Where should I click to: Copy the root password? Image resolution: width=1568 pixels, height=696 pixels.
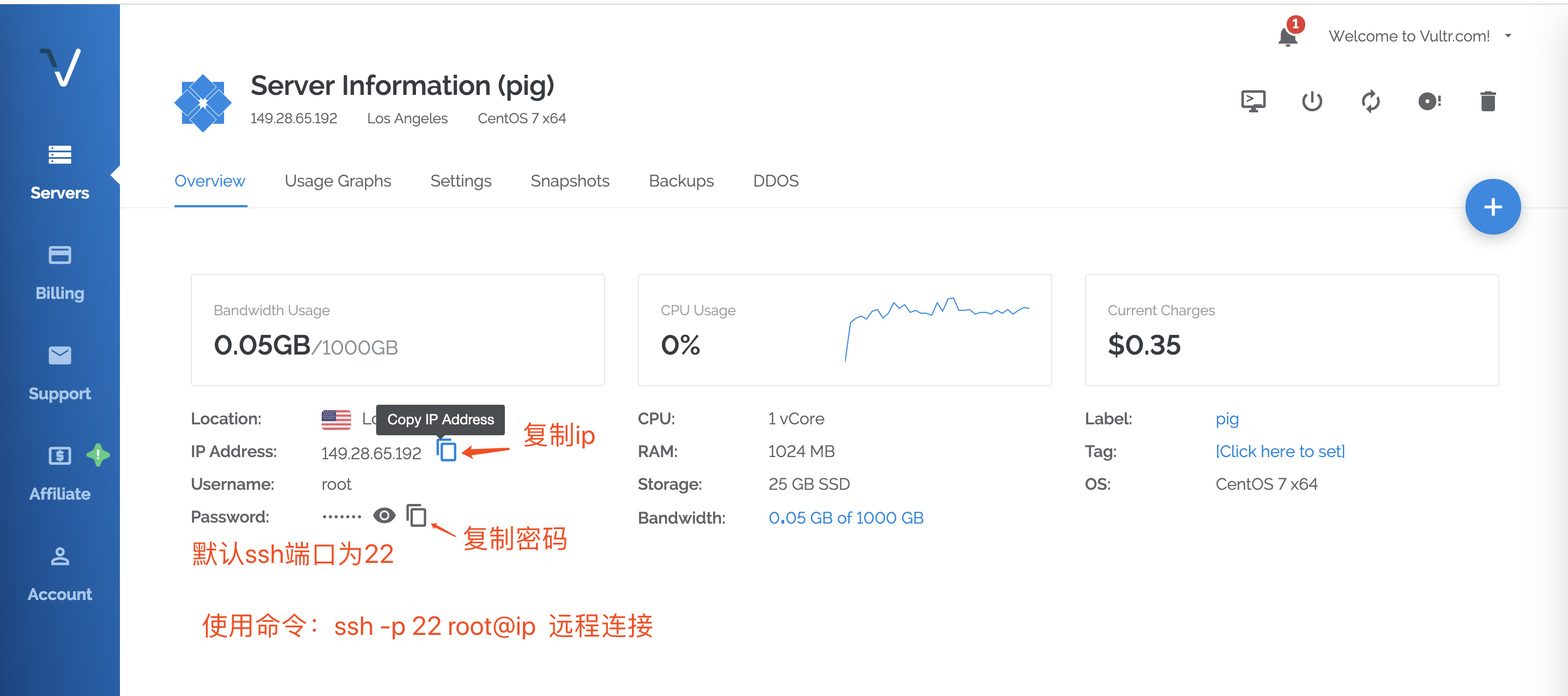pos(417,516)
